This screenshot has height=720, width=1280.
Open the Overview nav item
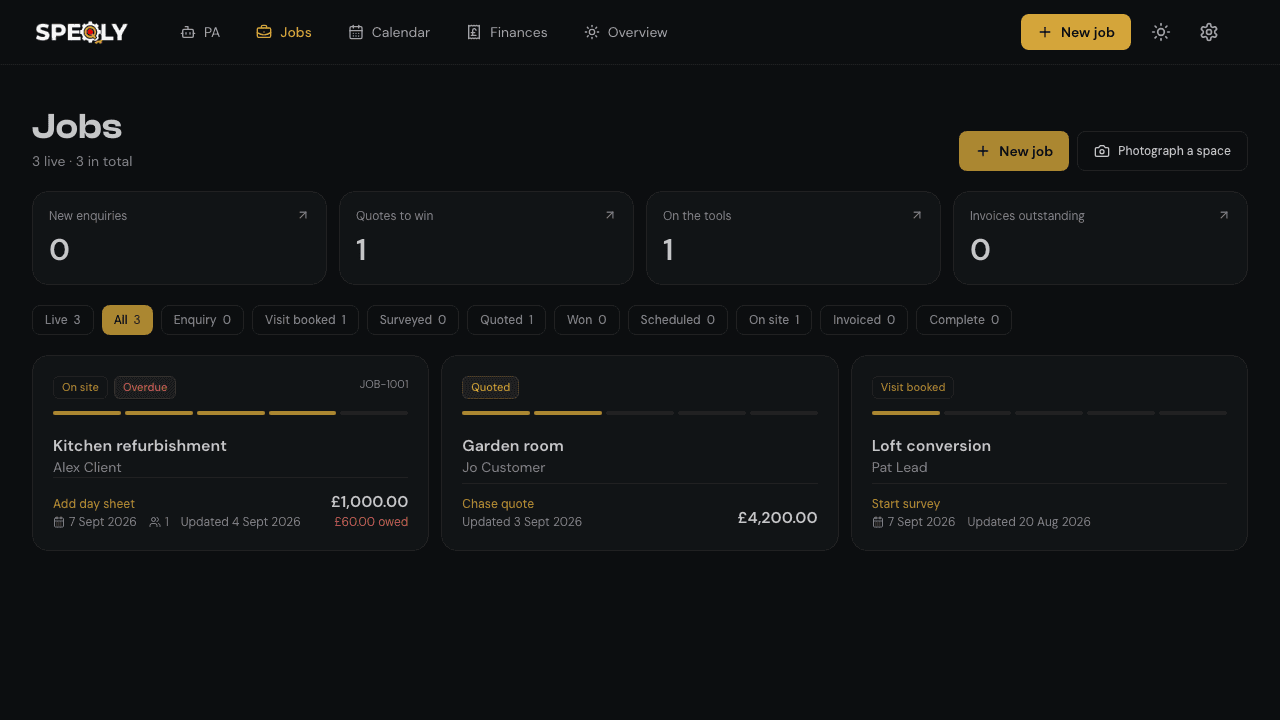pyautogui.click(x=626, y=32)
